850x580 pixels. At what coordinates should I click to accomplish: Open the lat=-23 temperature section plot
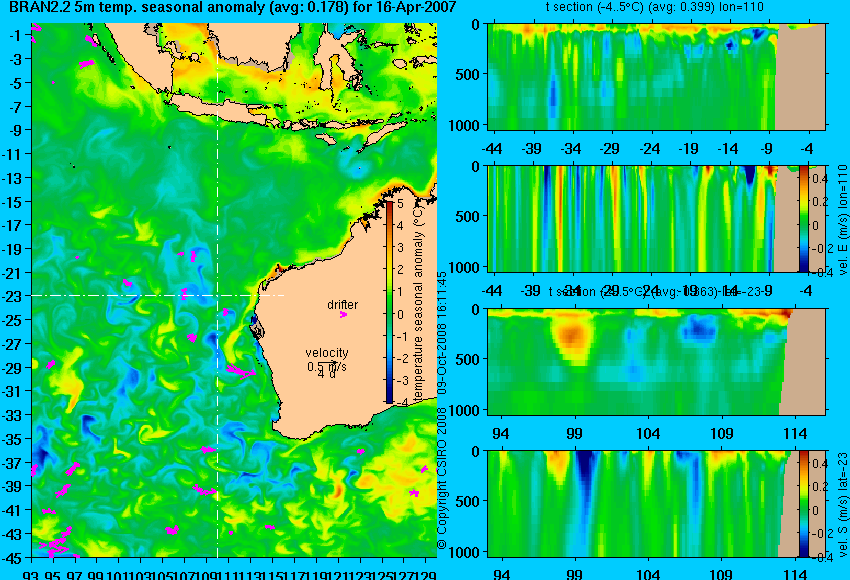(x=656, y=362)
